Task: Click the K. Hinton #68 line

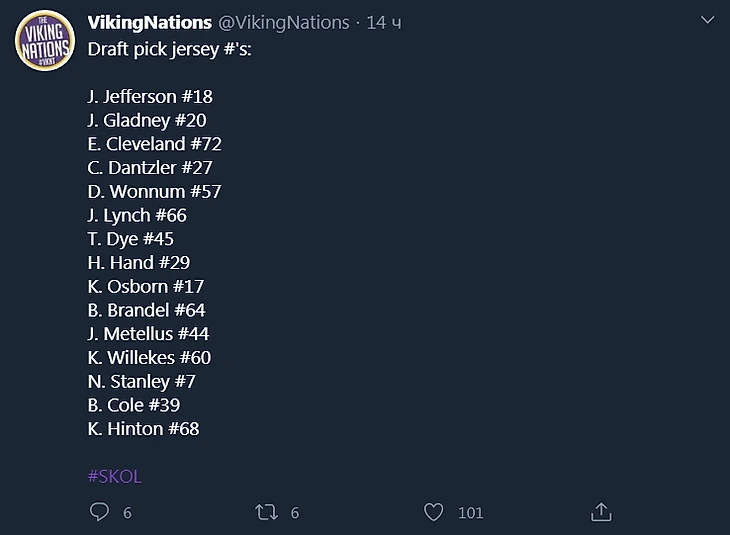Action: point(143,429)
